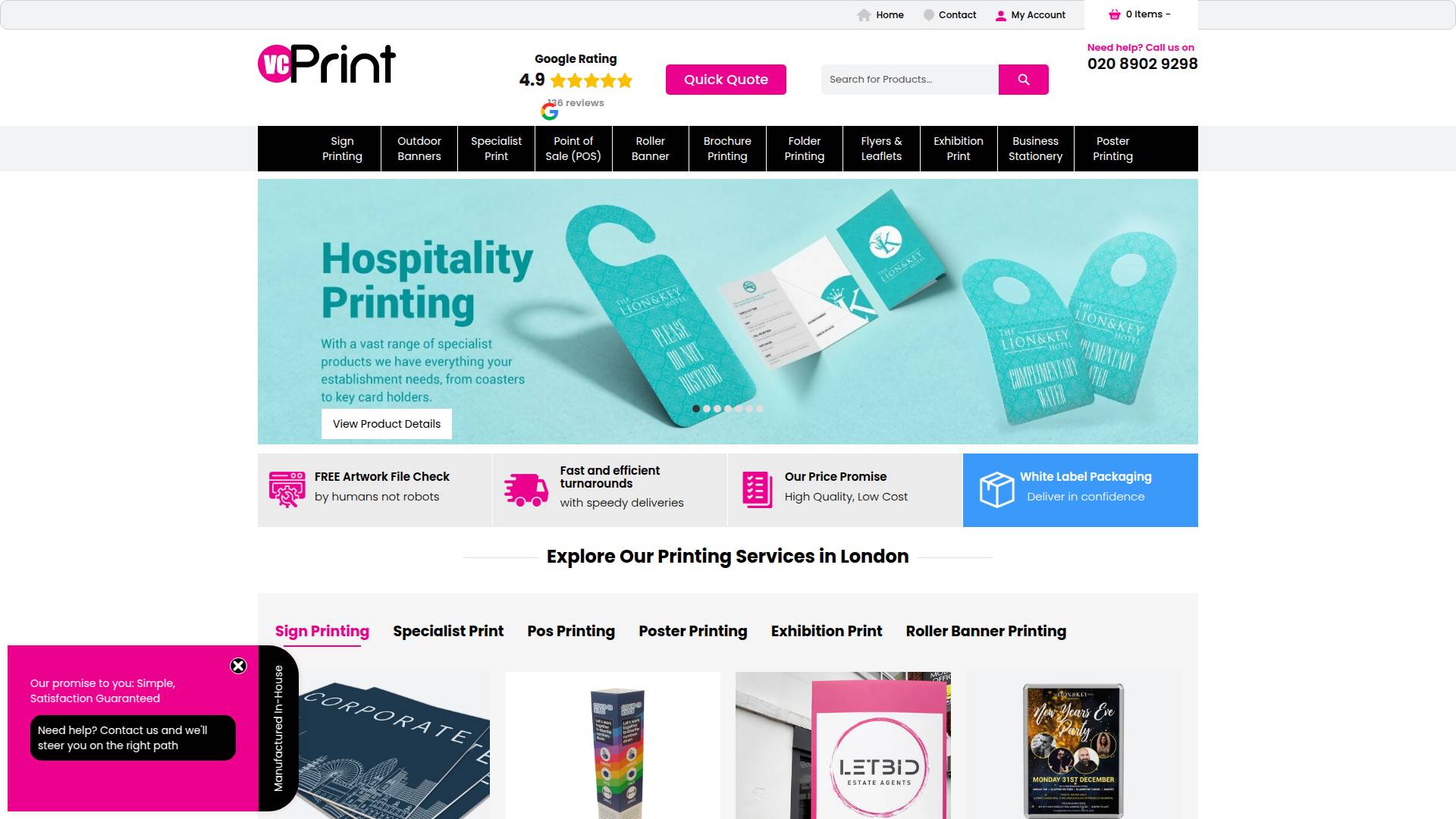Open the New Years Eve poster thumbnail

tap(1073, 751)
